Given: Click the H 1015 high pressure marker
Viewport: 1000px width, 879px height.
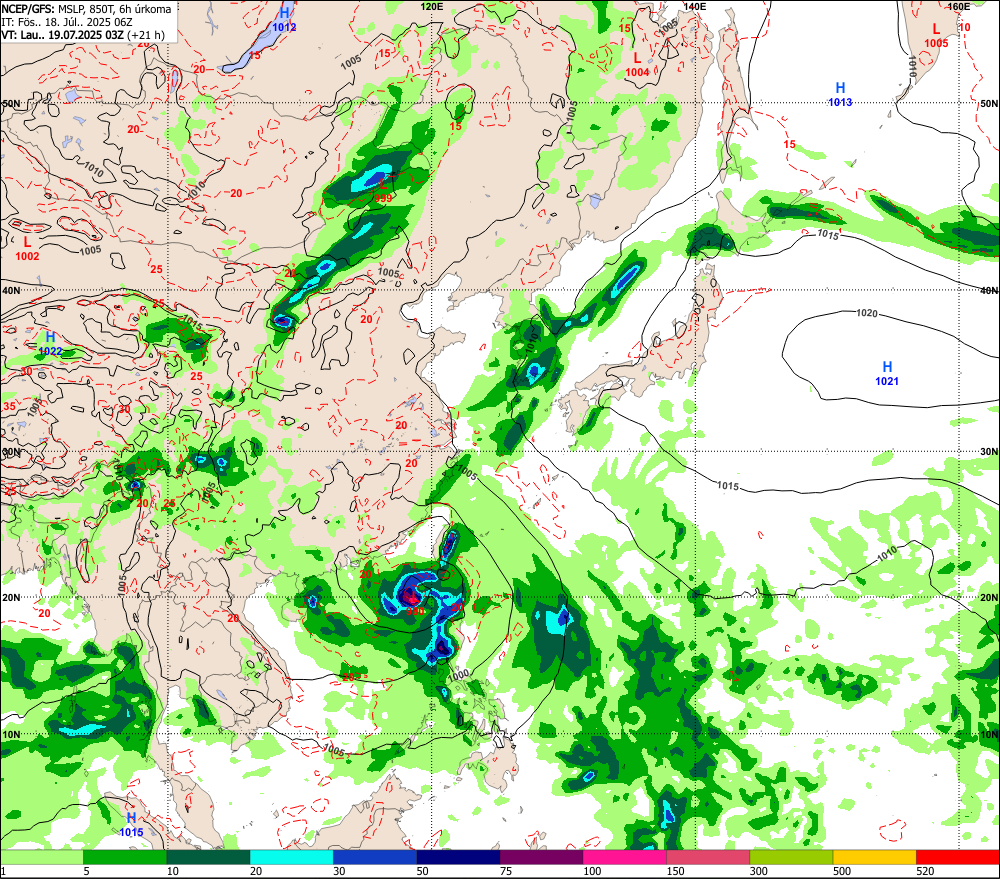Looking at the screenshot, I should [x=131, y=824].
